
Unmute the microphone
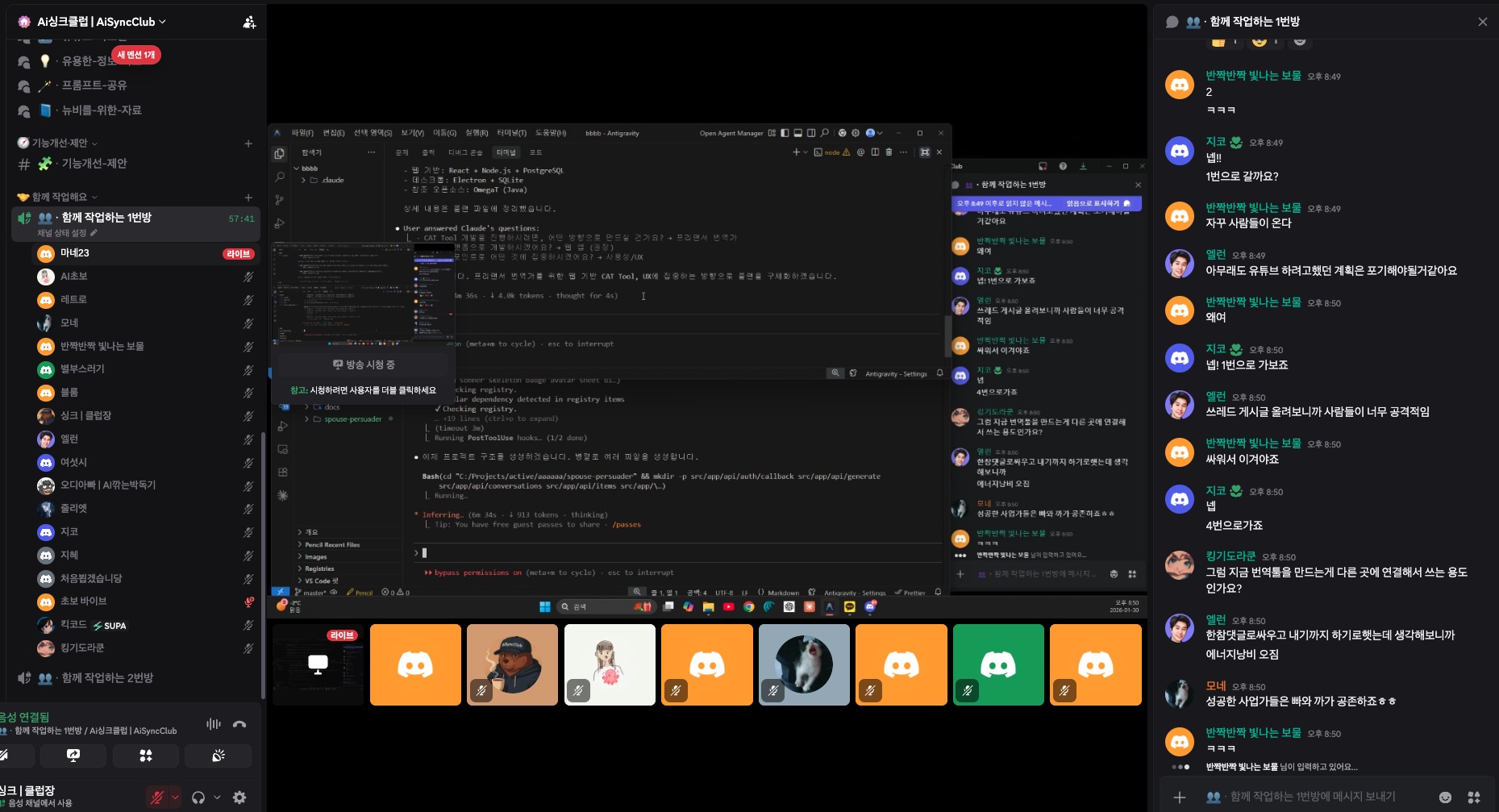[156, 797]
